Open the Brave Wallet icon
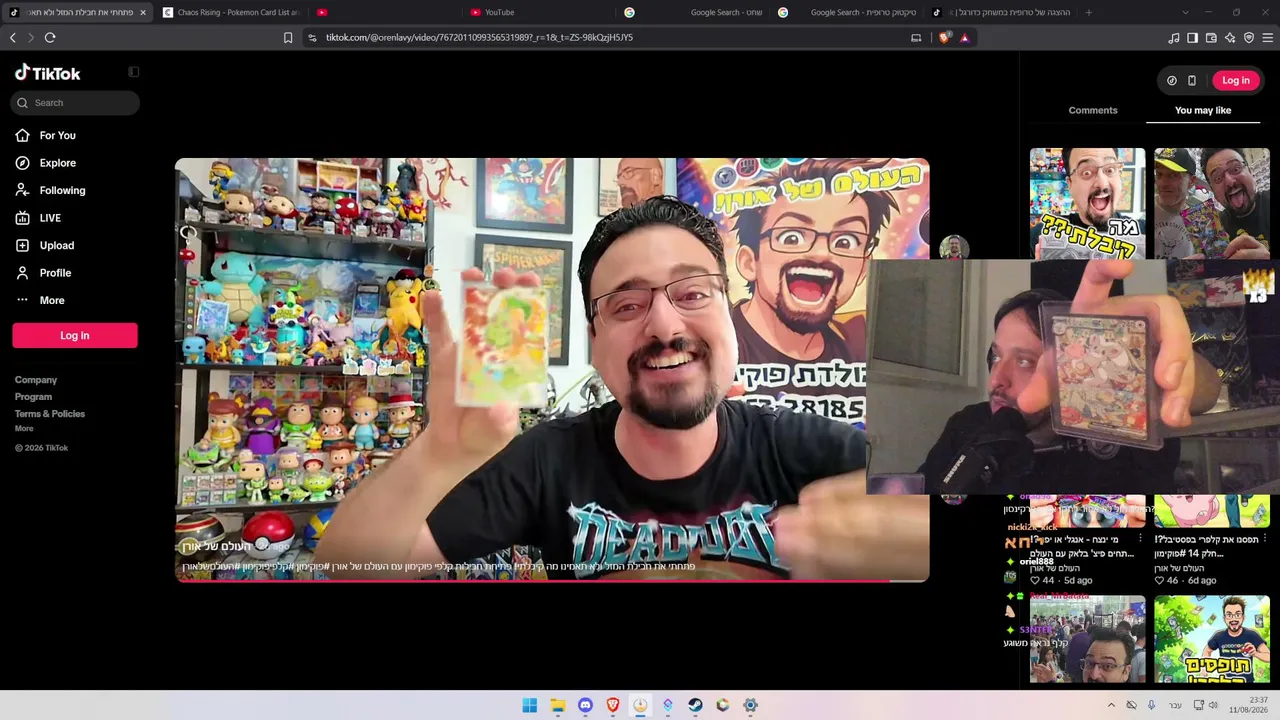 point(1211,37)
